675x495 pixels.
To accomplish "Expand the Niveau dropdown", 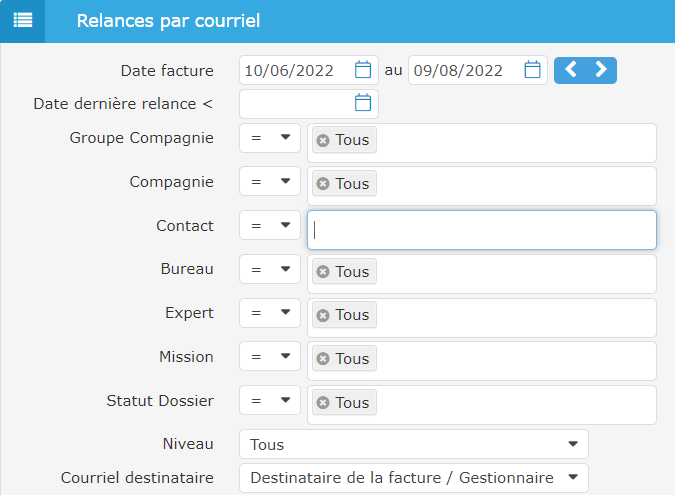I will (x=413, y=445).
